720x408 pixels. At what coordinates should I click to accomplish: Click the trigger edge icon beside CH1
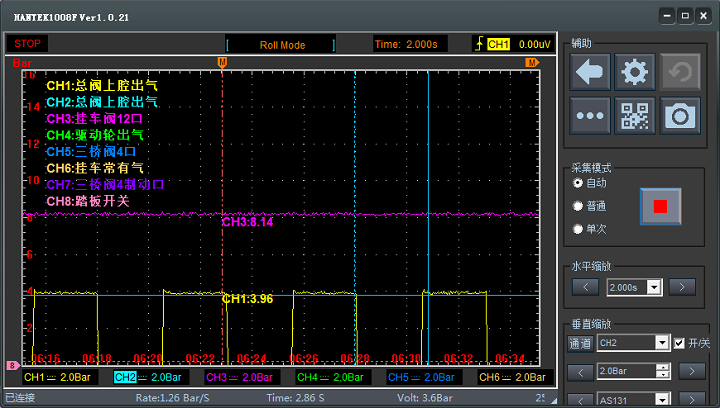coord(479,44)
